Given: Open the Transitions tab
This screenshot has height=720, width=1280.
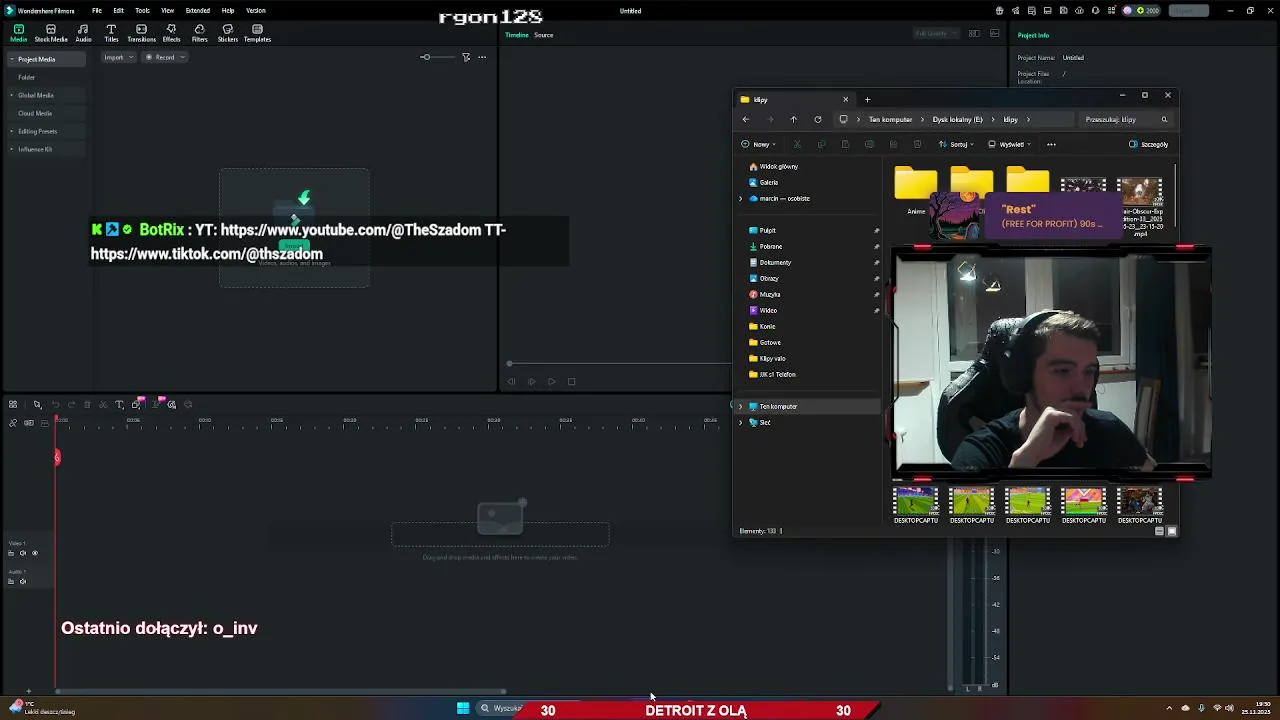Looking at the screenshot, I should (x=141, y=33).
